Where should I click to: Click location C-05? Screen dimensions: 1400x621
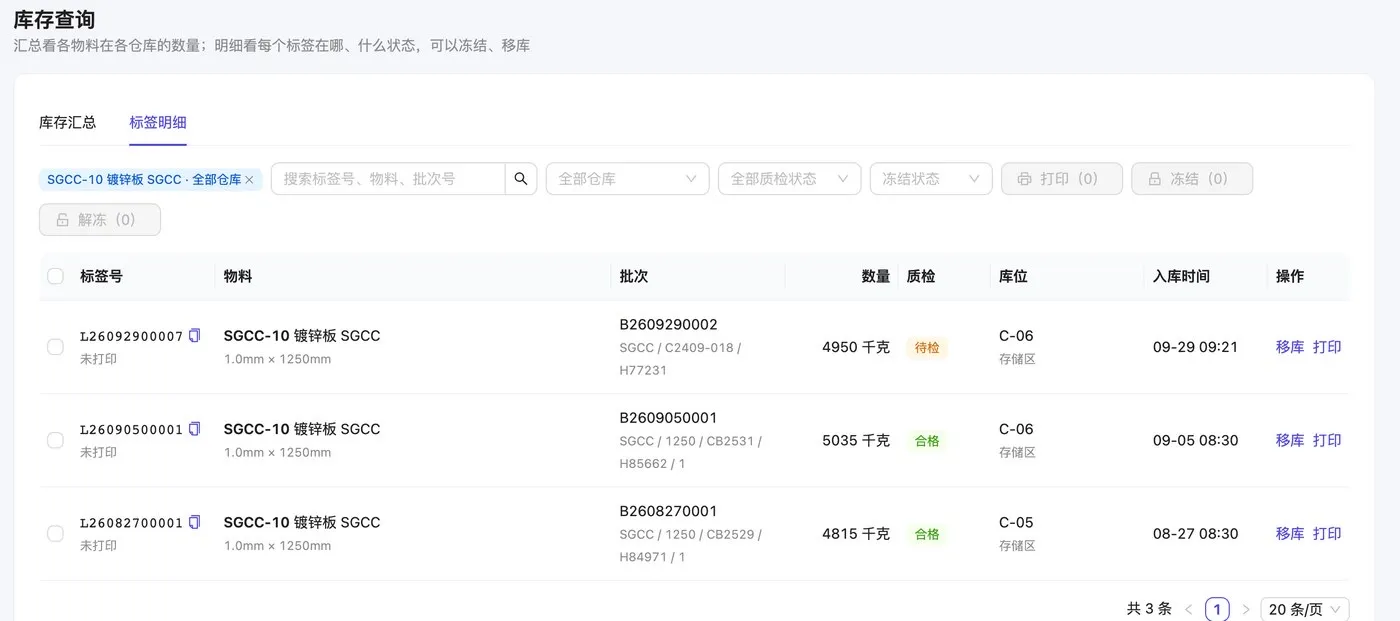click(x=1016, y=522)
